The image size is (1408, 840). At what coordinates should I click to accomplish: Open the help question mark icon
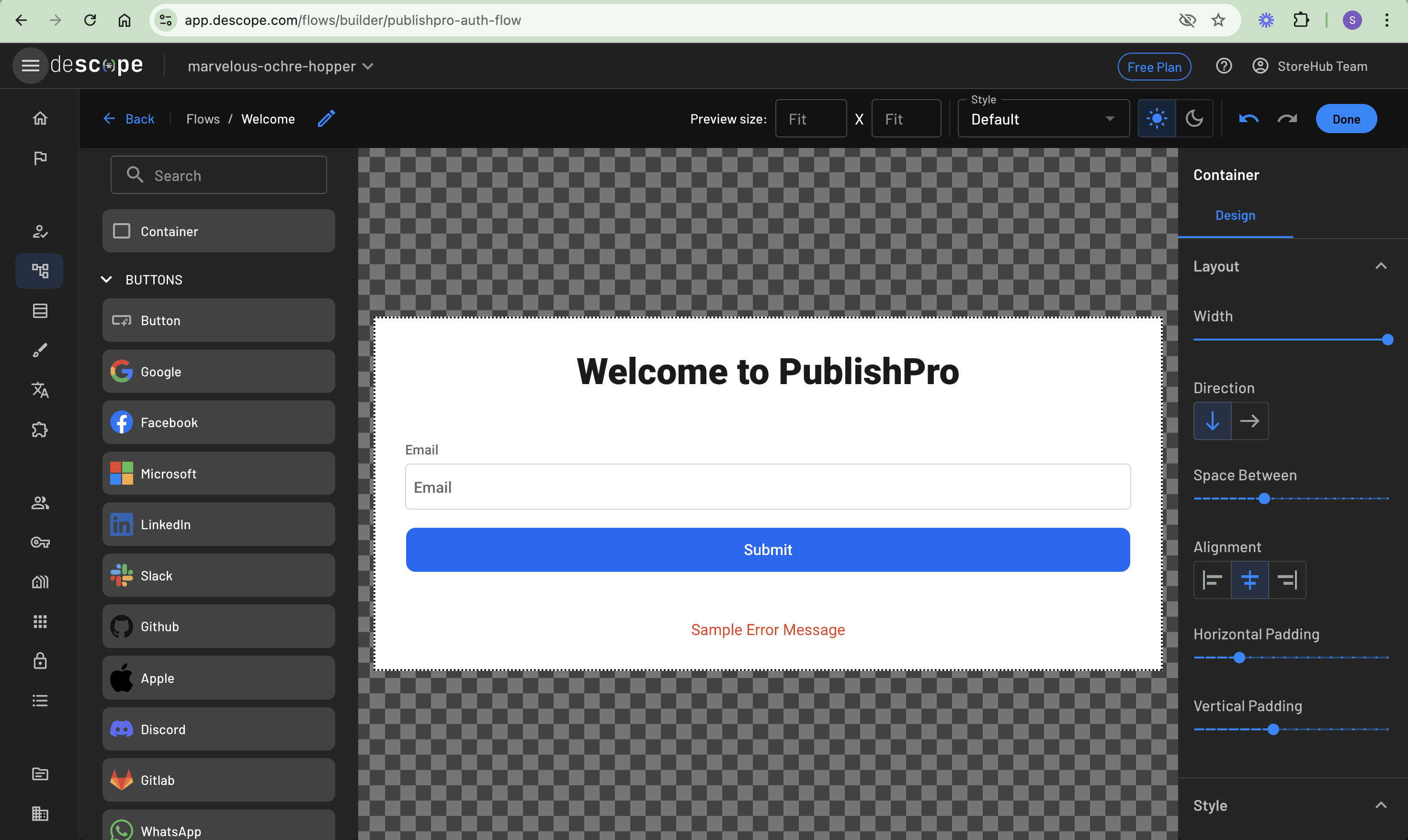pyautogui.click(x=1224, y=66)
